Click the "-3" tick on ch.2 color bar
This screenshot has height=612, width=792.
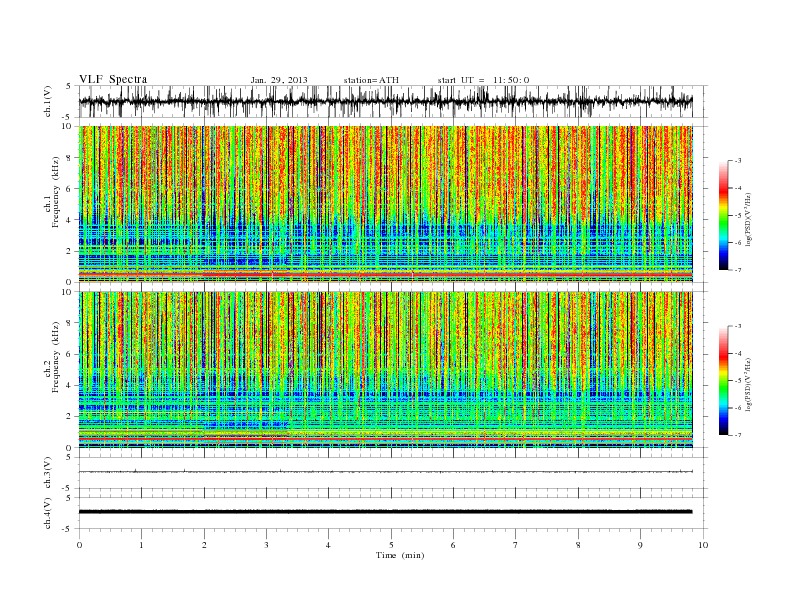pyautogui.click(x=738, y=326)
